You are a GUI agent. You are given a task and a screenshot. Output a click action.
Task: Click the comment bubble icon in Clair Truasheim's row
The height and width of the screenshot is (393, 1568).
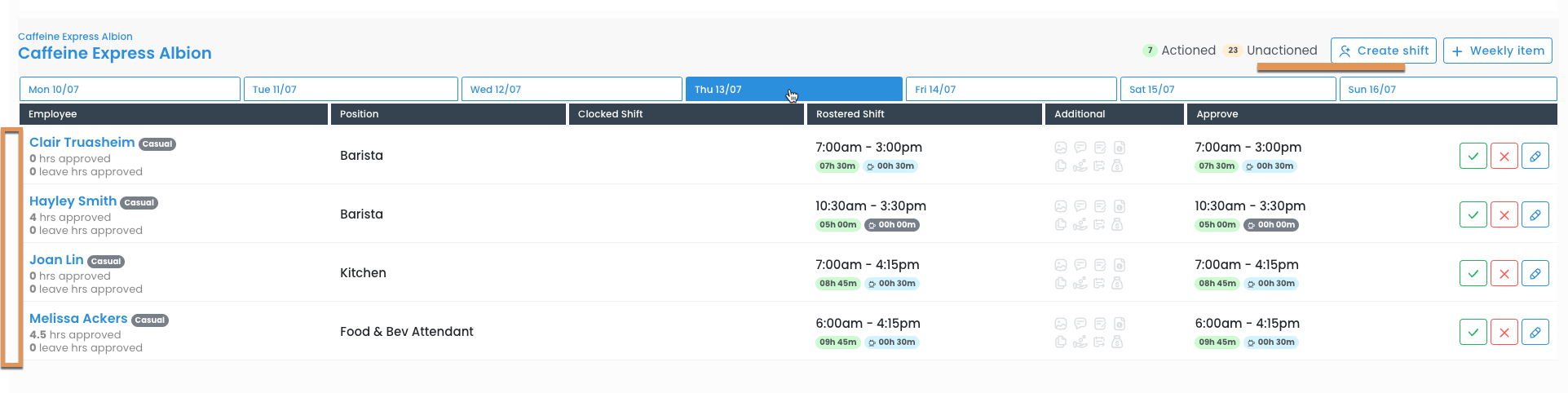[1080, 148]
